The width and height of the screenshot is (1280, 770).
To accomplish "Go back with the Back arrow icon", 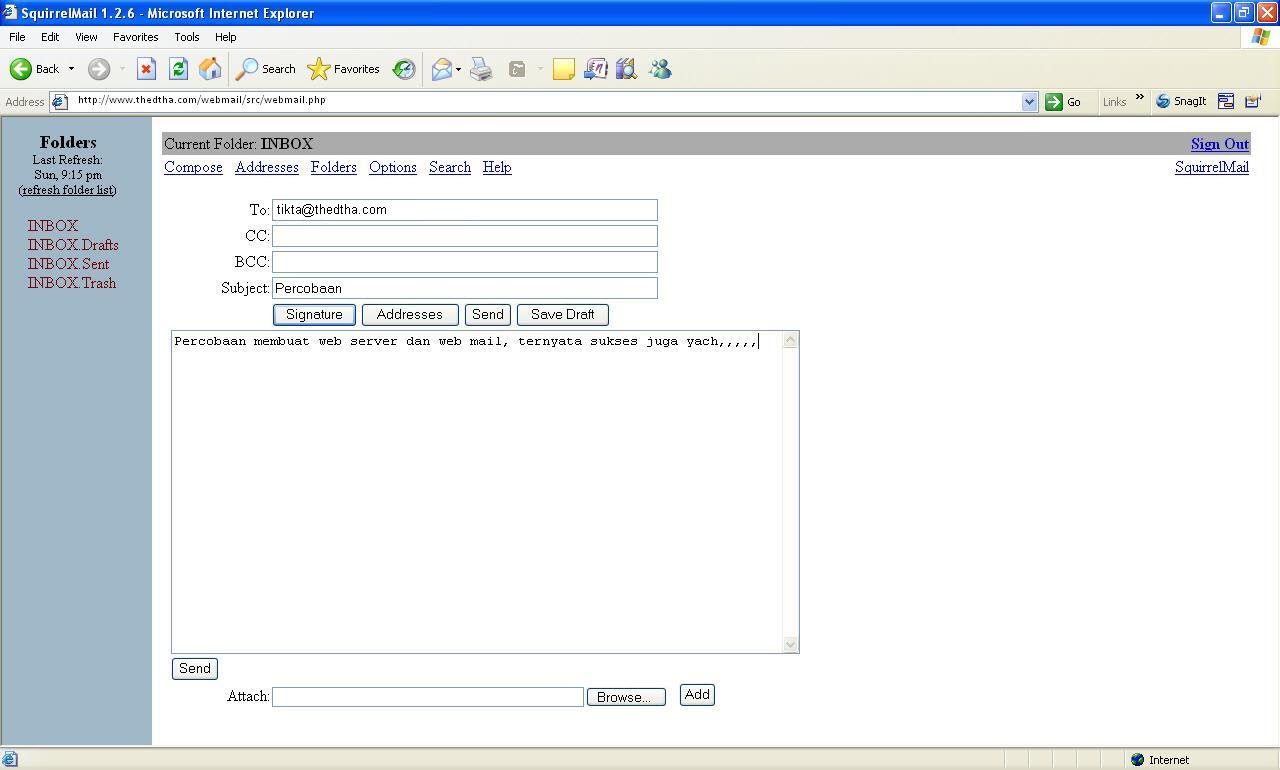I will 21,69.
